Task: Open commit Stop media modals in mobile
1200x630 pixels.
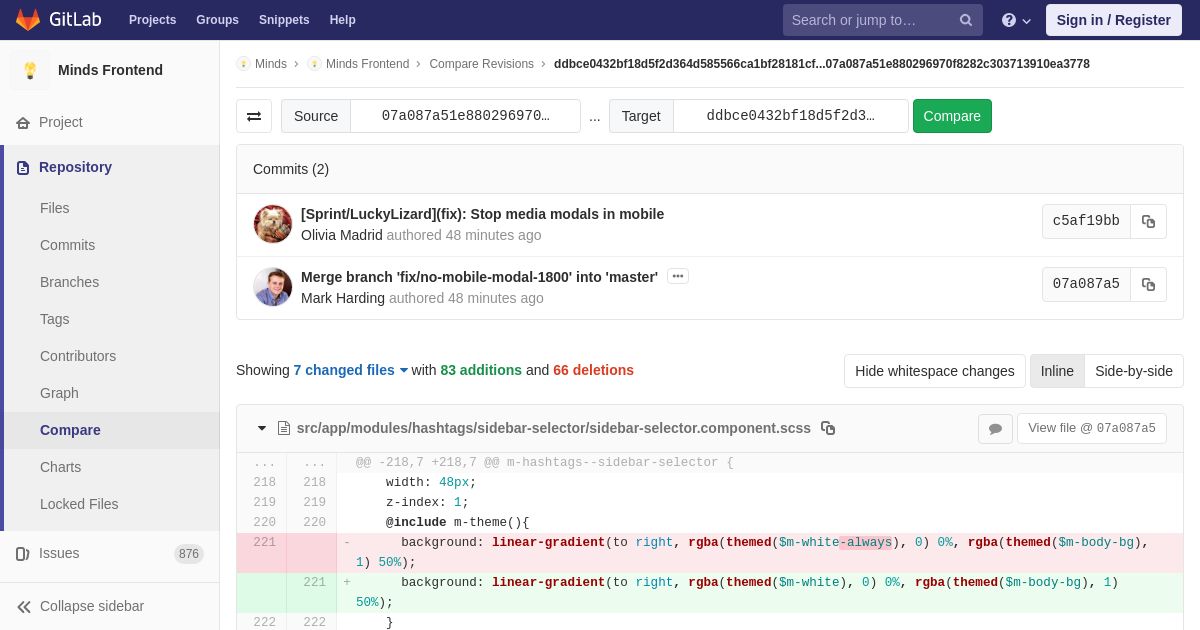Action: 482,214
